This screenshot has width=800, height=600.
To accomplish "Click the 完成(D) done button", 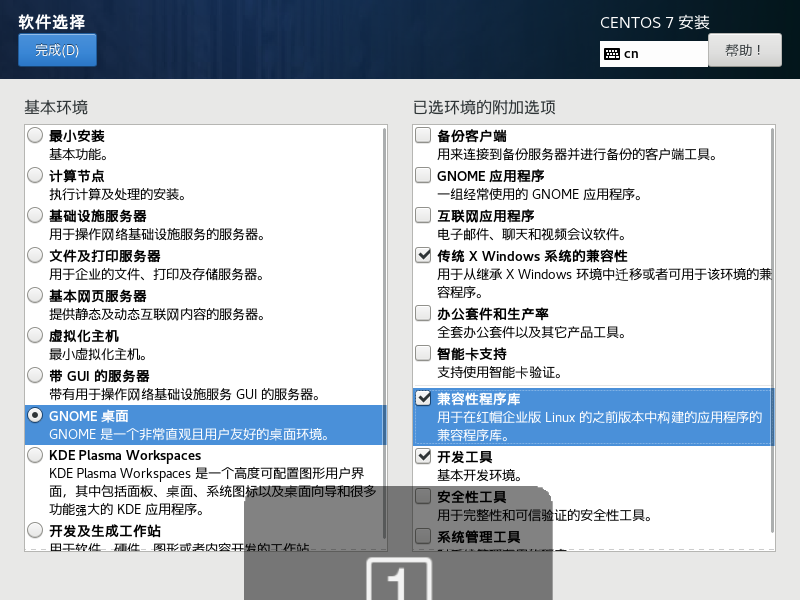I will 57,50.
